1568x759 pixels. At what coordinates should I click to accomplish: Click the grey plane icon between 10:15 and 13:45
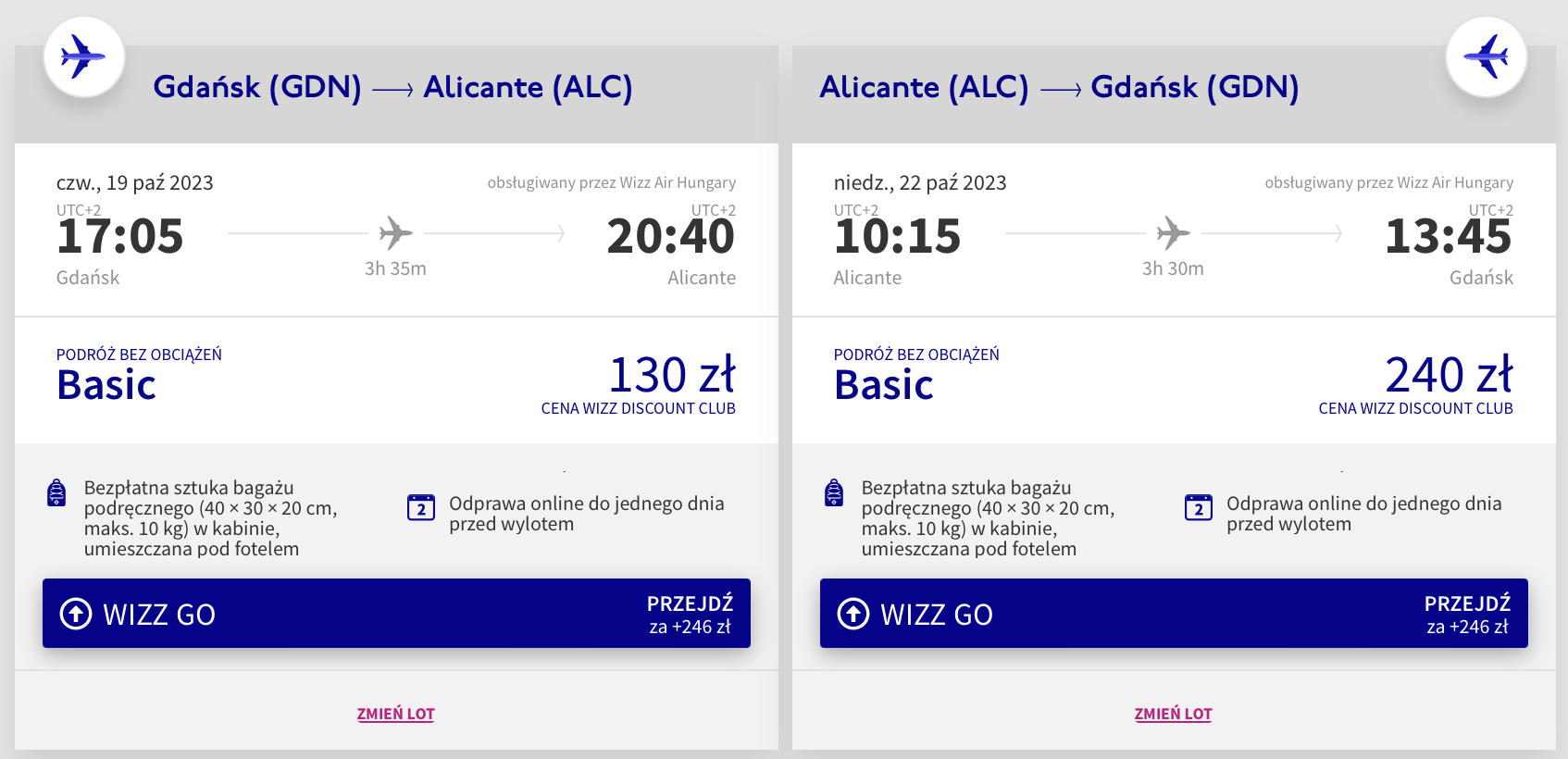click(1173, 233)
